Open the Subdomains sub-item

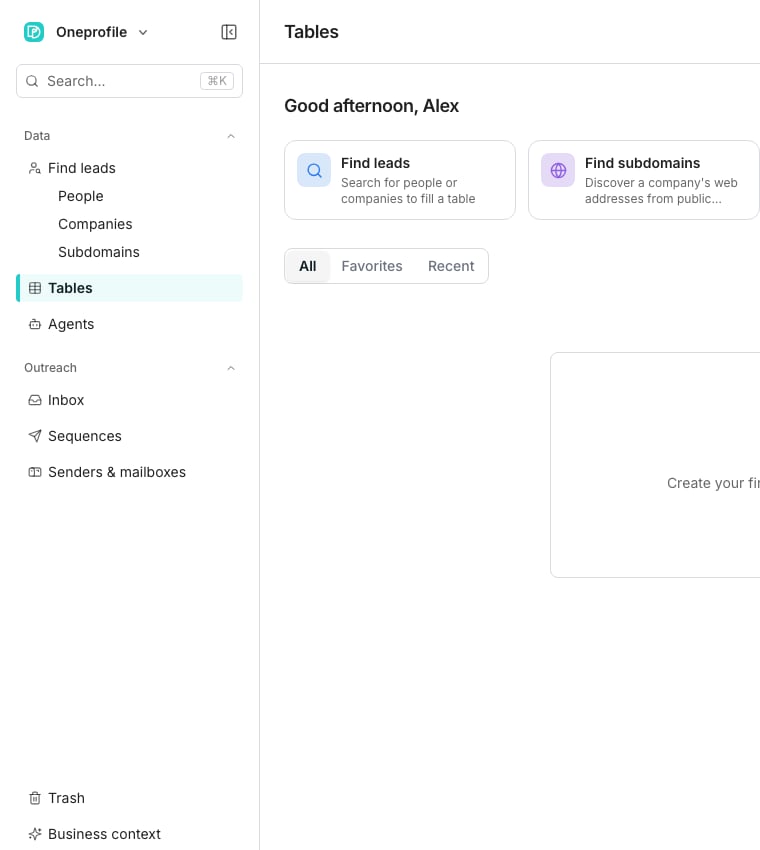99,252
